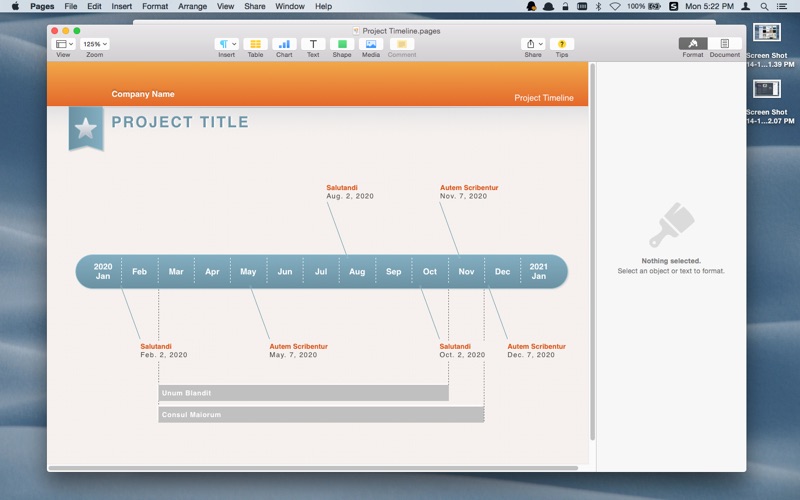Screen dimensions: 800x500
Task: Open the 125% Zoom dropdown
Action: (x=95, y=44)
